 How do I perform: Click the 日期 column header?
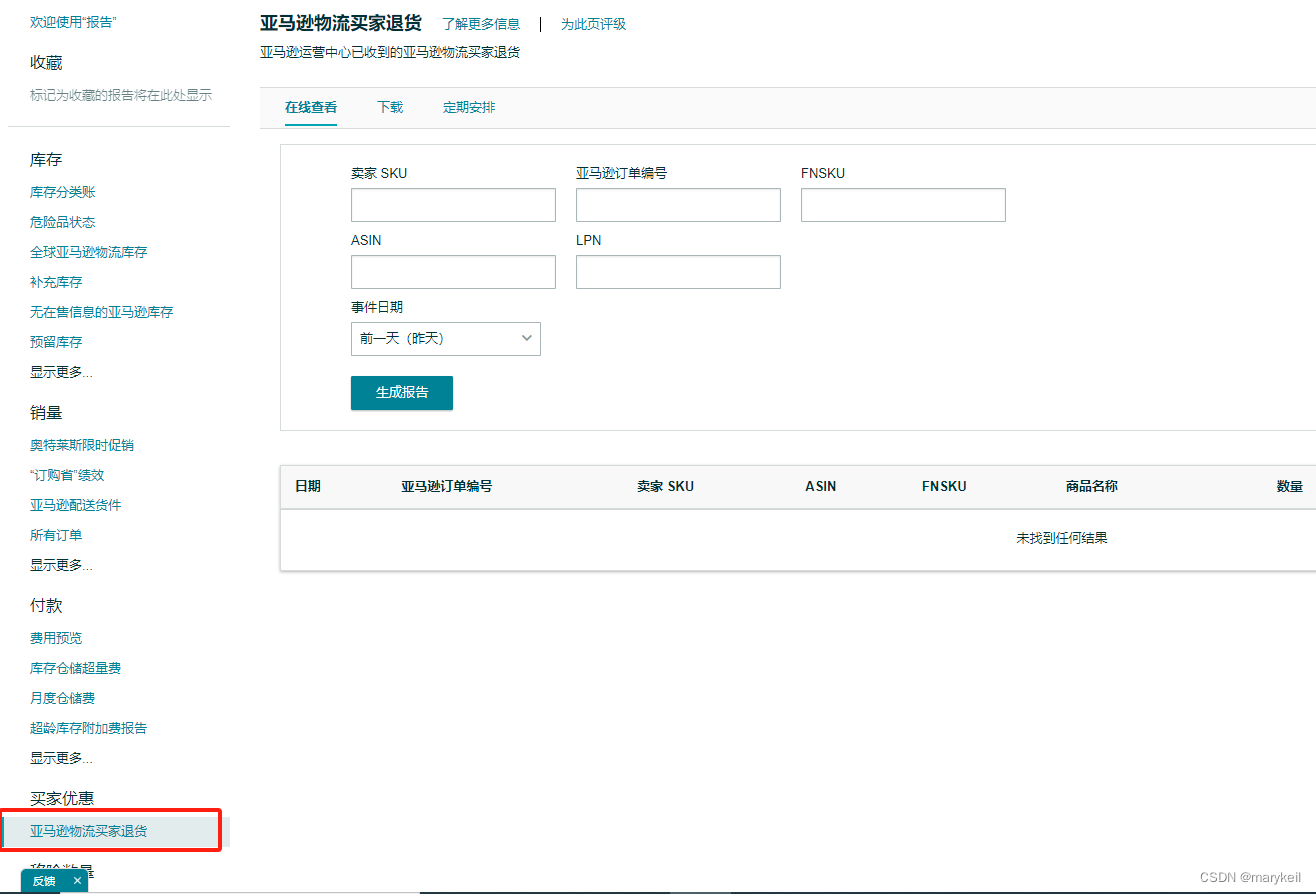[x=308, y=486]
